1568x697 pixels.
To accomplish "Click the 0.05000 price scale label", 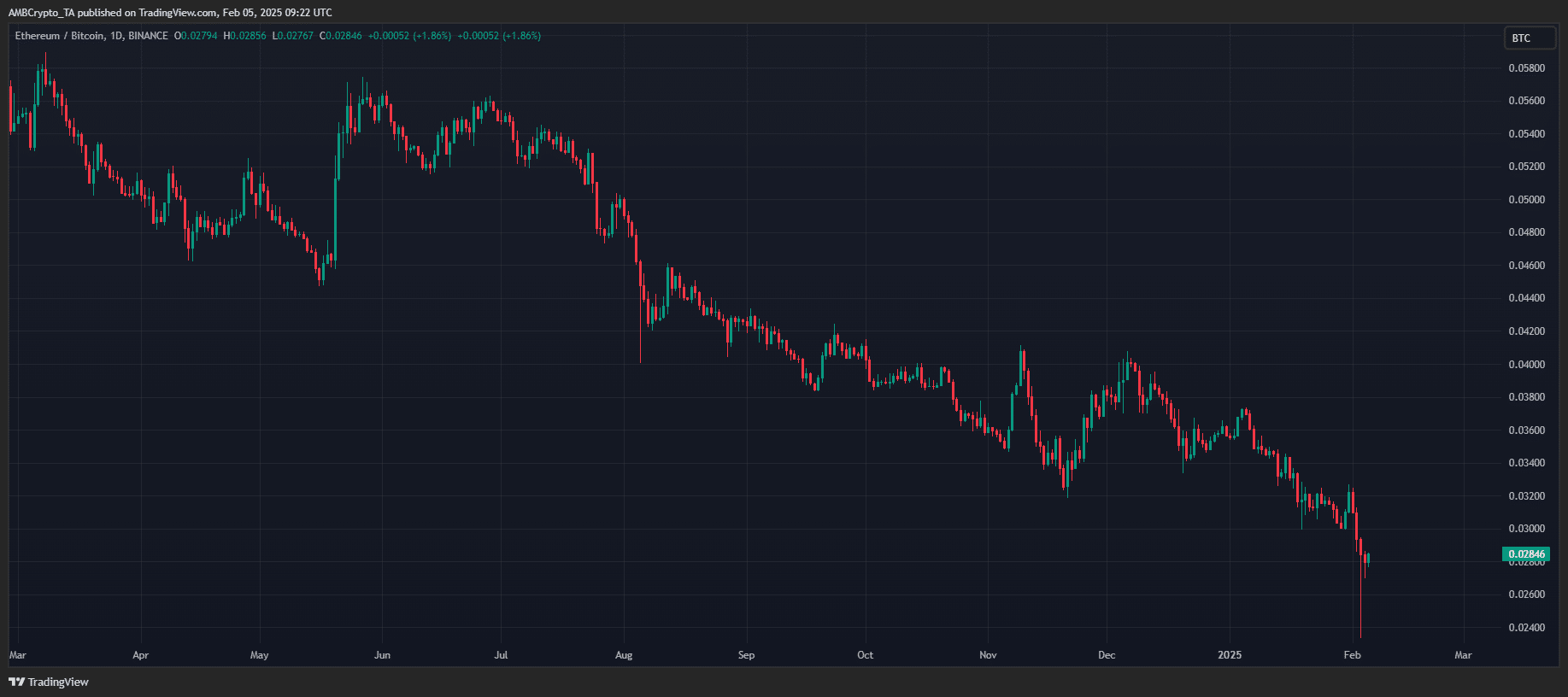I will (1526, 200).
